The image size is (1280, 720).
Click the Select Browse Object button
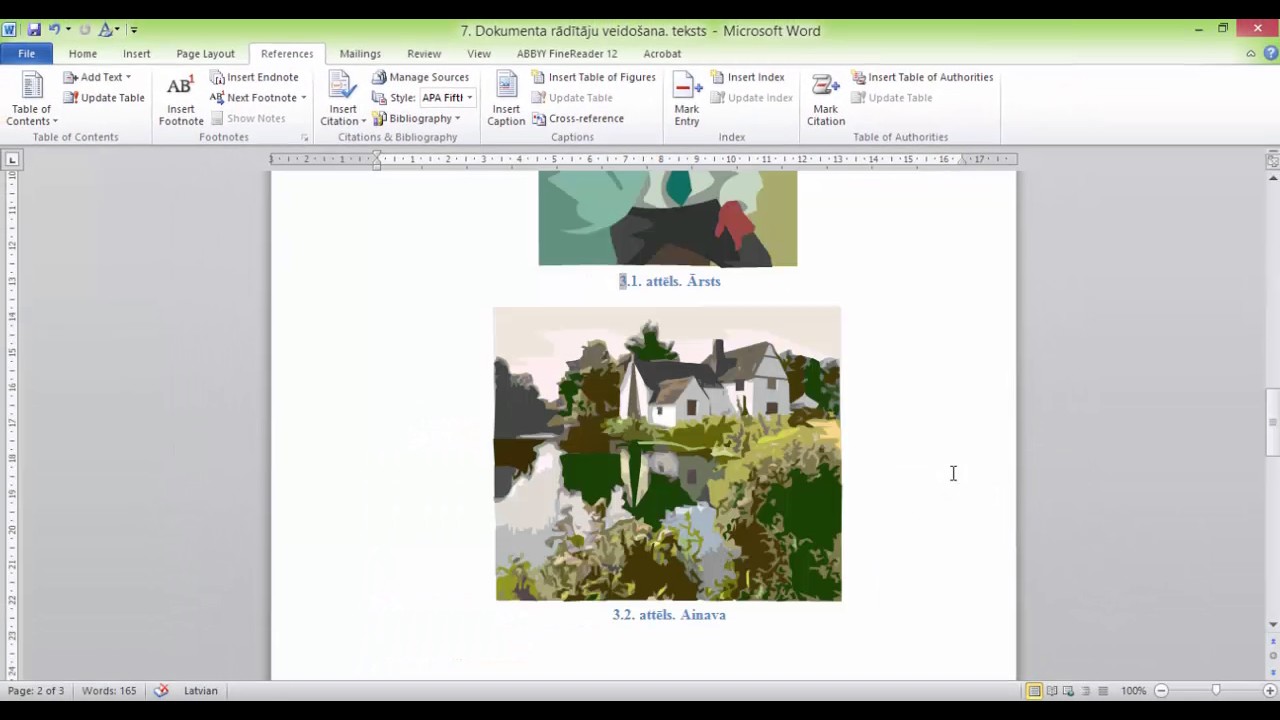coord(1273,656)
